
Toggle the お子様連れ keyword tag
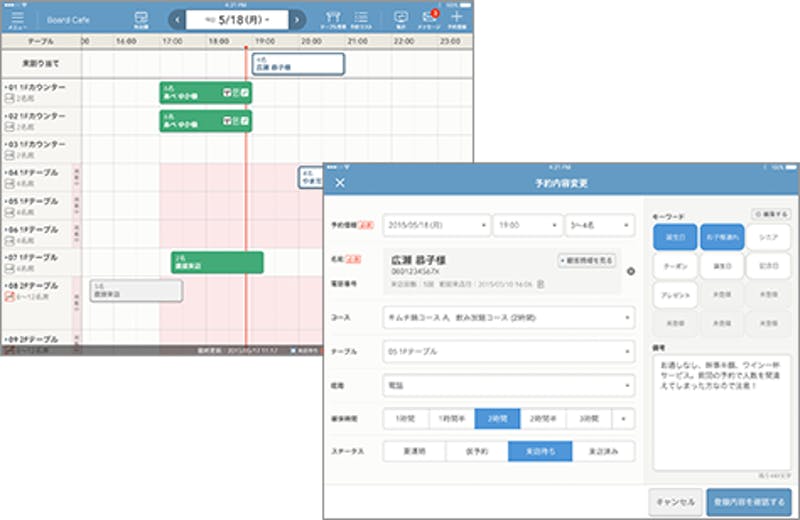722,236
